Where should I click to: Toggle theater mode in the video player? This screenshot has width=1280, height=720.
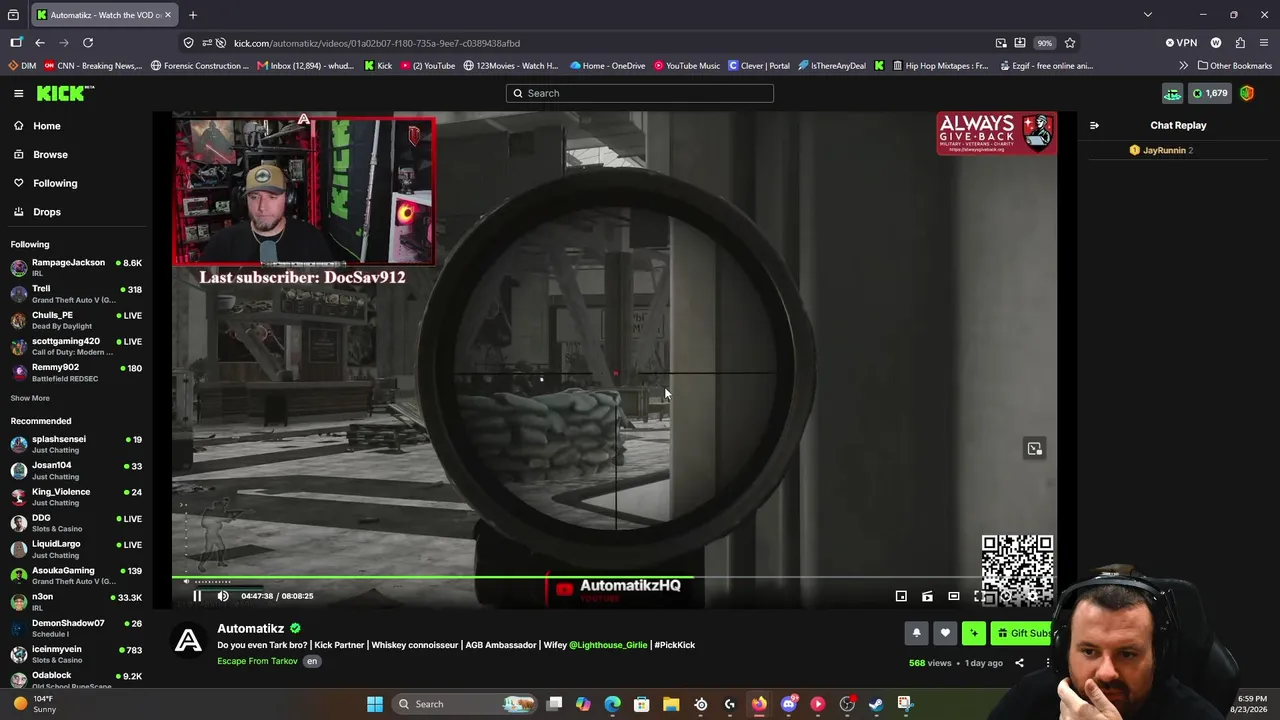pos(954,596)
